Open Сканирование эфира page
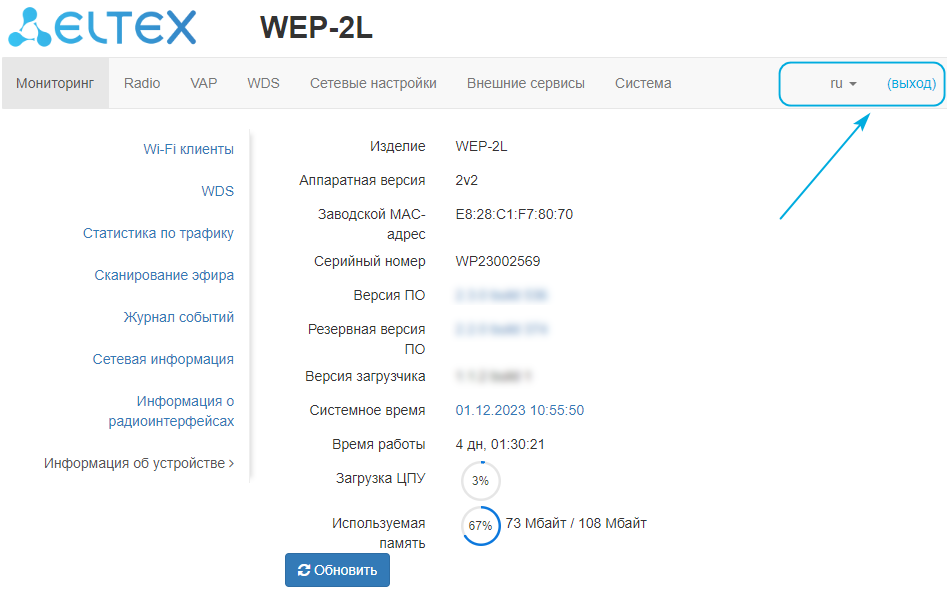The width and height of the screenshot is (951, 594). (164, 275)
